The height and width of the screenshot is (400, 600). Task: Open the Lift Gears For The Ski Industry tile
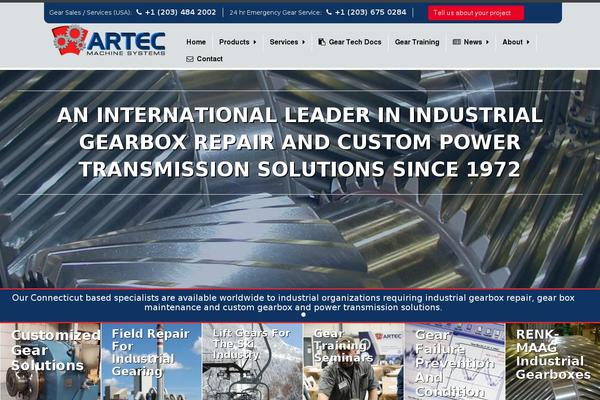[x=252, y=361]
